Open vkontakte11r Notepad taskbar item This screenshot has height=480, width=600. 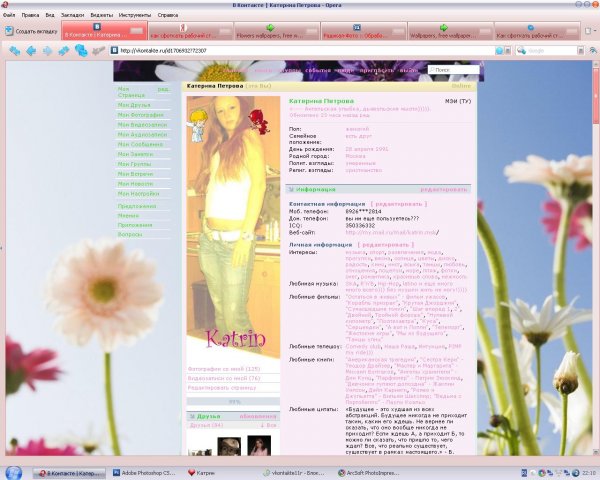click(294, 473)
